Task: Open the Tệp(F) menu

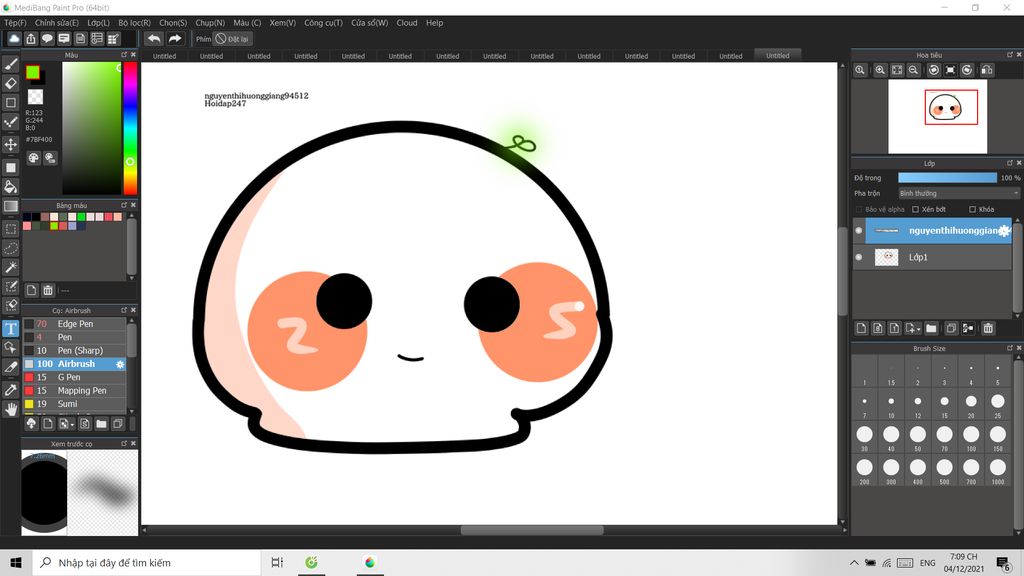Action: point(16,23)
